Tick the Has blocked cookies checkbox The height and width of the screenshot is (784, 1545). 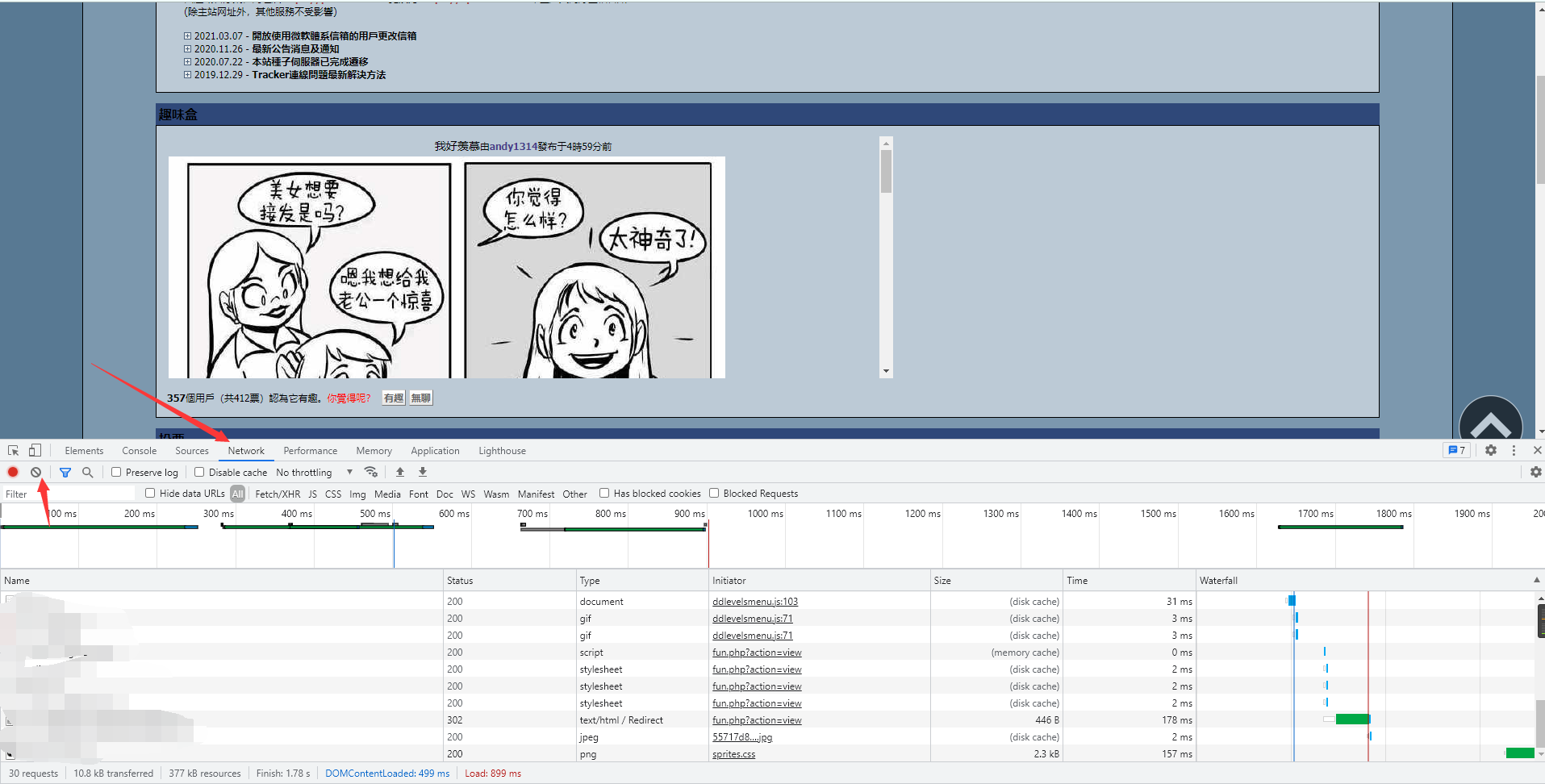pyautogui.click(x=604, y=493)
